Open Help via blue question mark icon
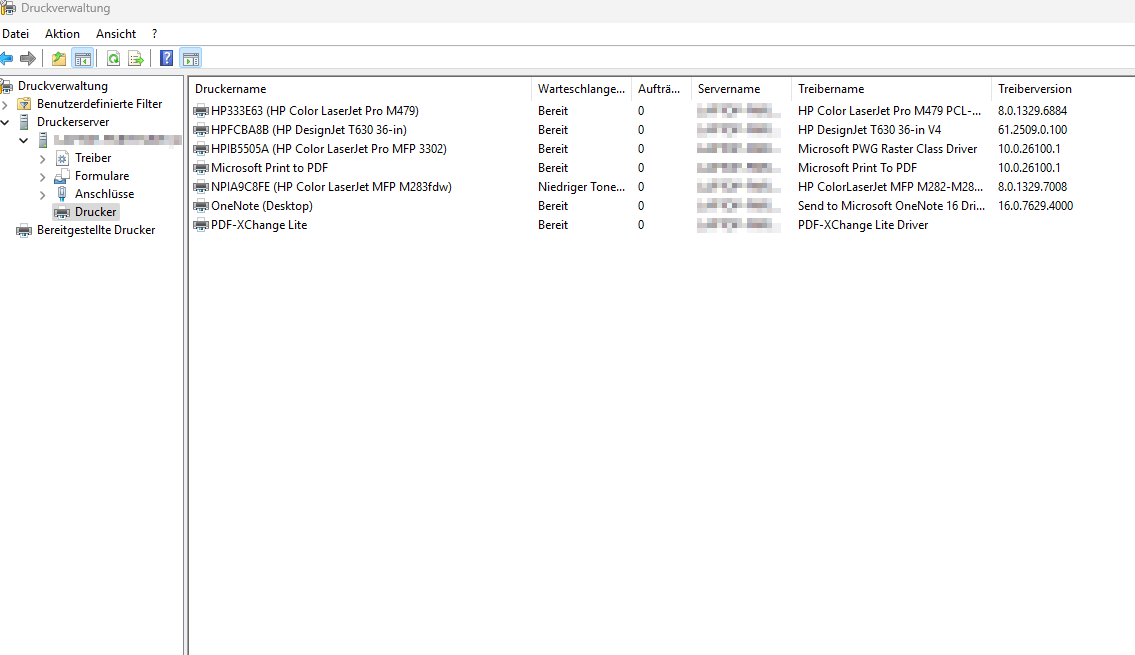 166,58
